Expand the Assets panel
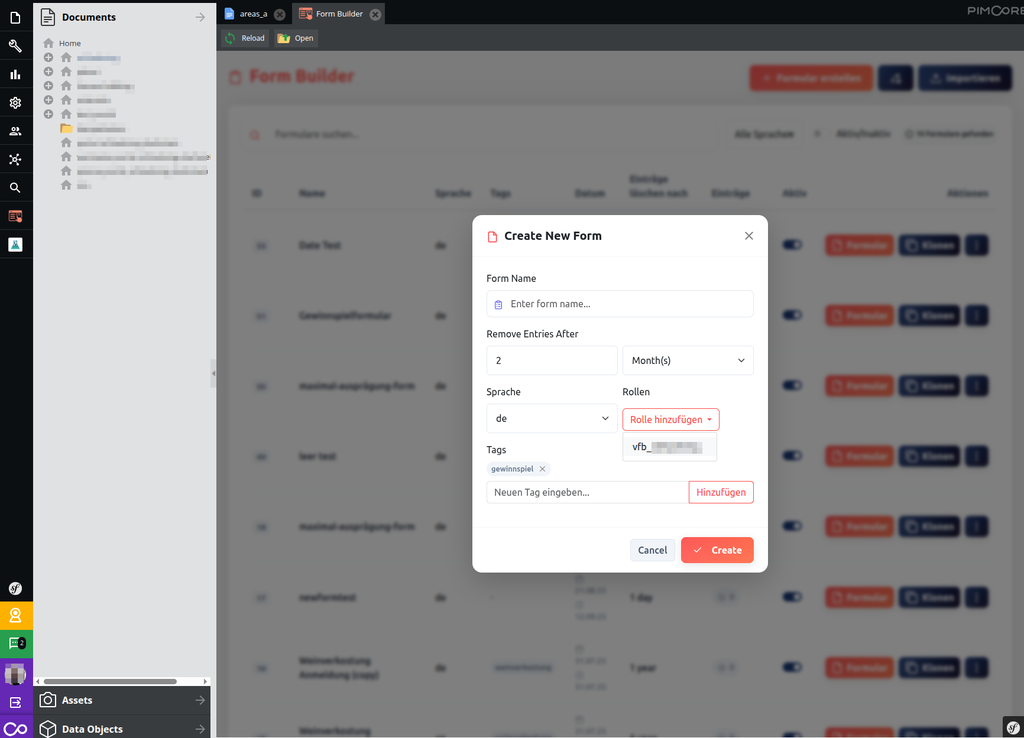Image resolution: width=1024 pixels, height=738 pixels. point(122,700)
